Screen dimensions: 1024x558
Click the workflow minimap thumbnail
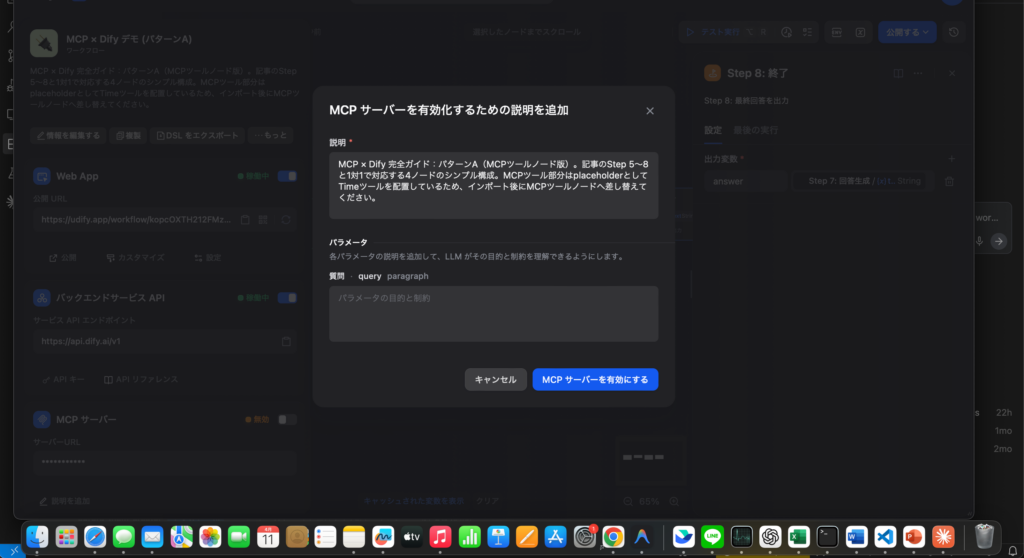(x=650, y=459)
